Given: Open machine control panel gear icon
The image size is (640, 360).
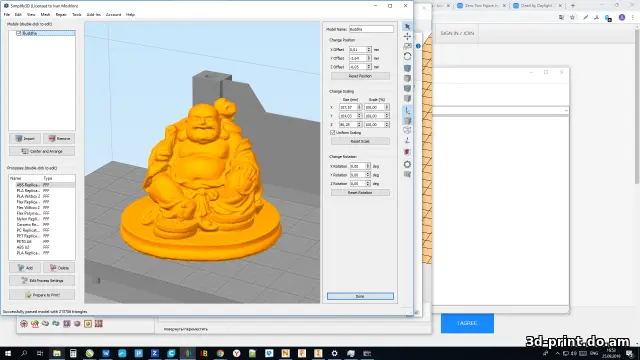Looking at the screenshot, I should (407, 164).
